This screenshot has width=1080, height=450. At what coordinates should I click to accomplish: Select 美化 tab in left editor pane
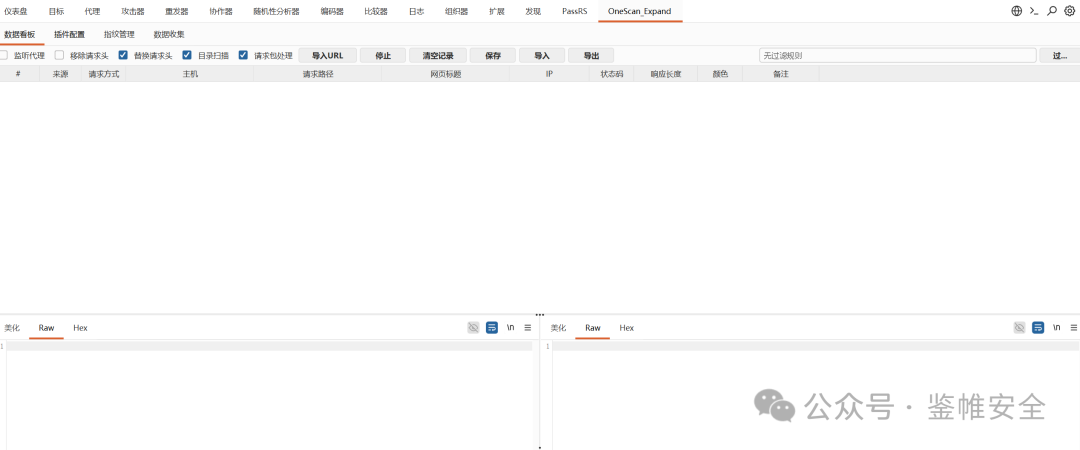click(x=12, y=328)
